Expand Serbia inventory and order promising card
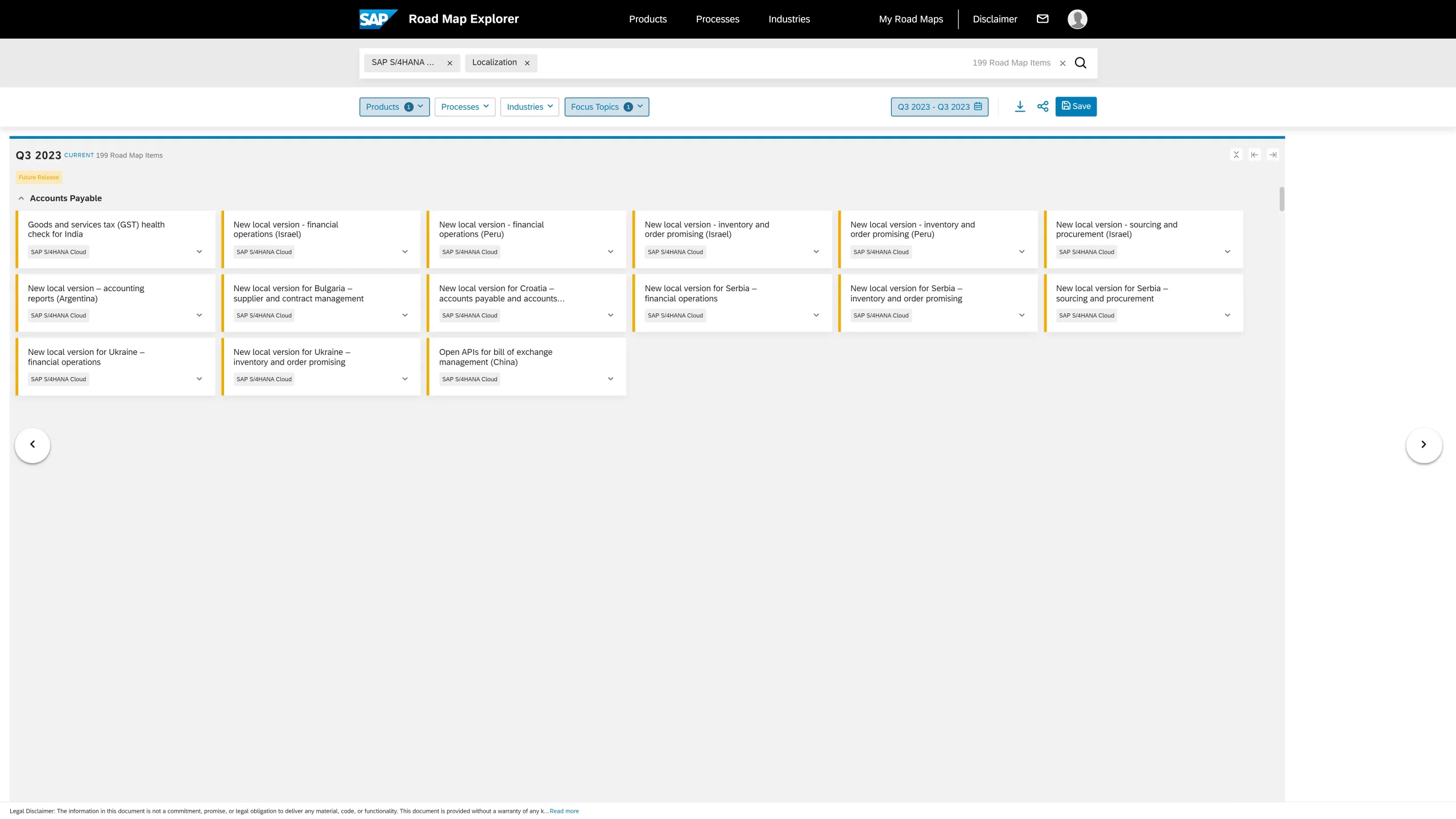 (1021, 316)
